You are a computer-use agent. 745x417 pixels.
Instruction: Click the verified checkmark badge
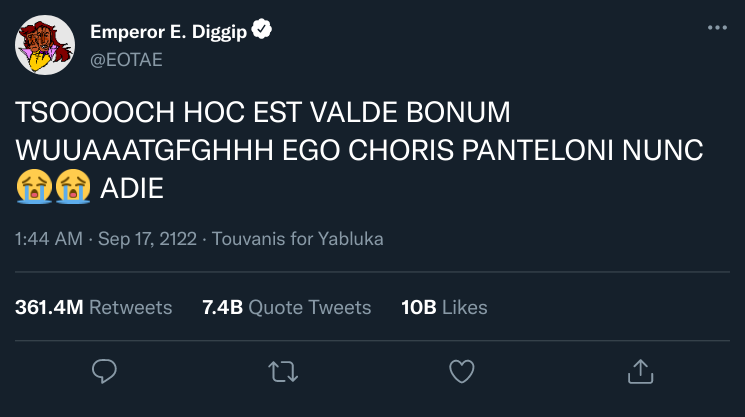tap(262, 31)
